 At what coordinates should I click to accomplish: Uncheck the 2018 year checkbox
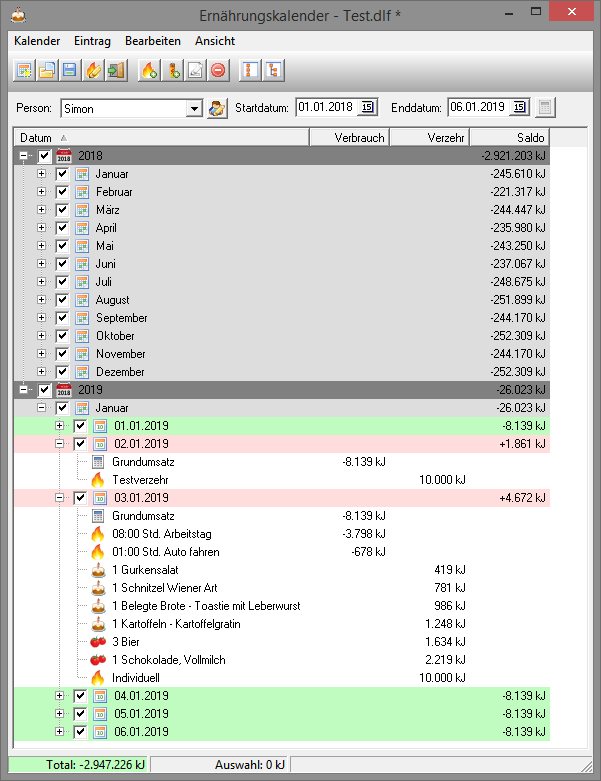[x=45, y=156]
